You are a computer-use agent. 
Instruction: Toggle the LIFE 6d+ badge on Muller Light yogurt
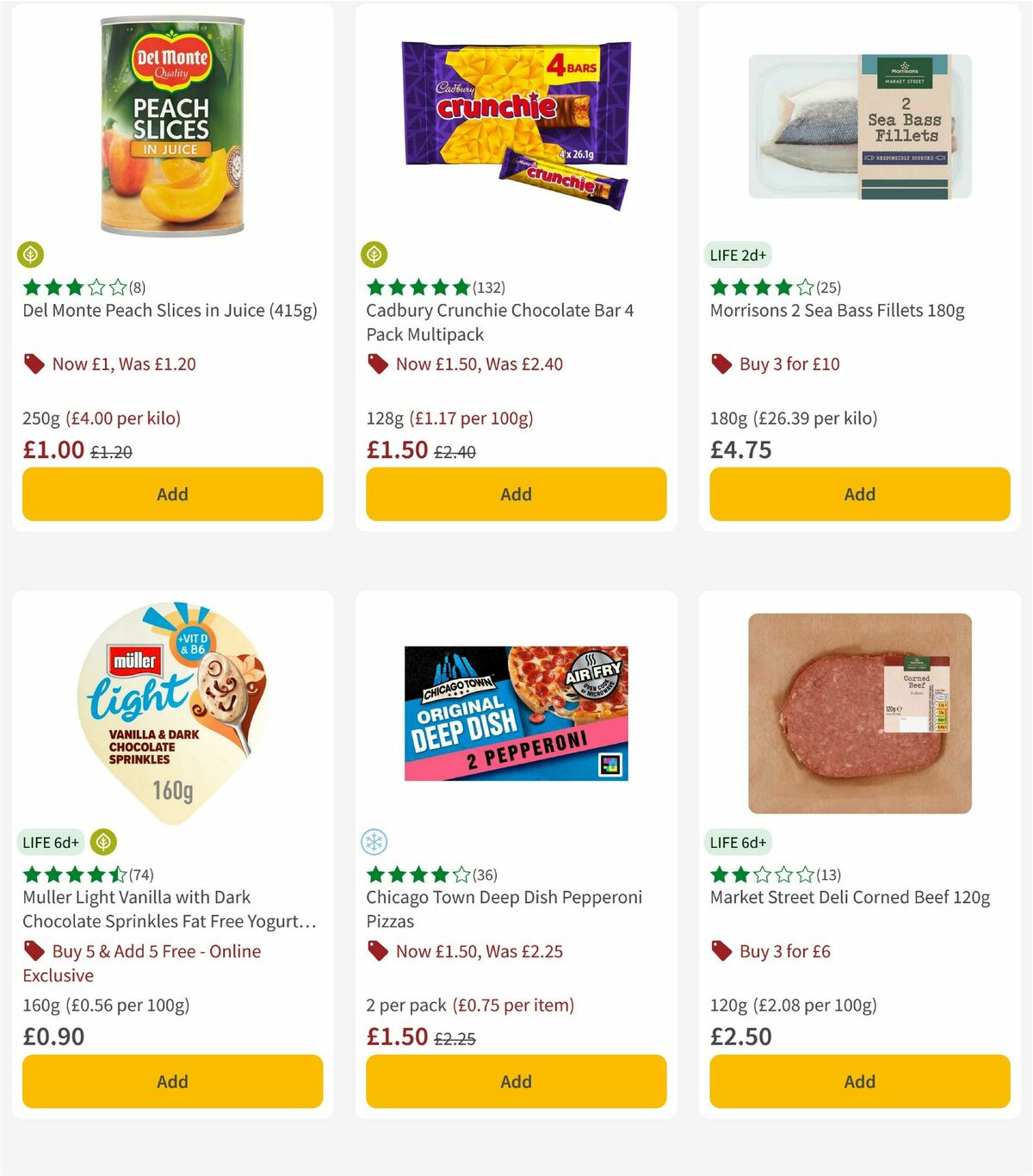tap(51, 842)
